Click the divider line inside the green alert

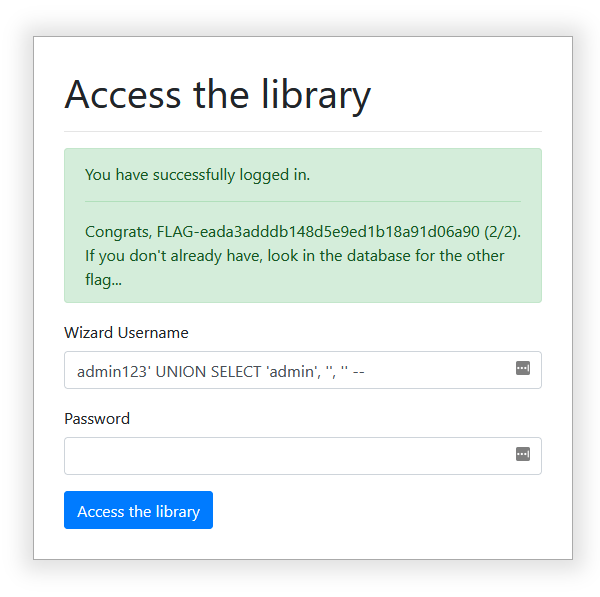[303, 201]
